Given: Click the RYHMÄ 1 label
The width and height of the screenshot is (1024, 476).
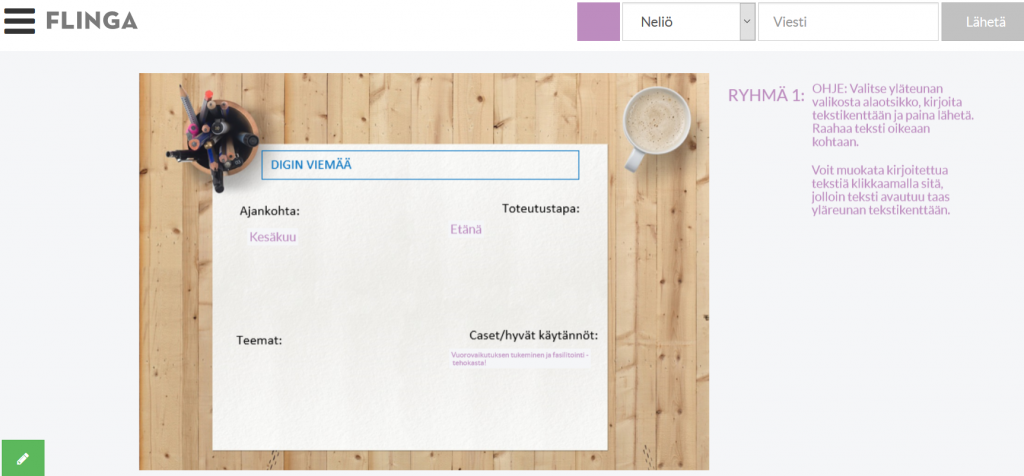Looking at the screenshot, I should [765, 96].
